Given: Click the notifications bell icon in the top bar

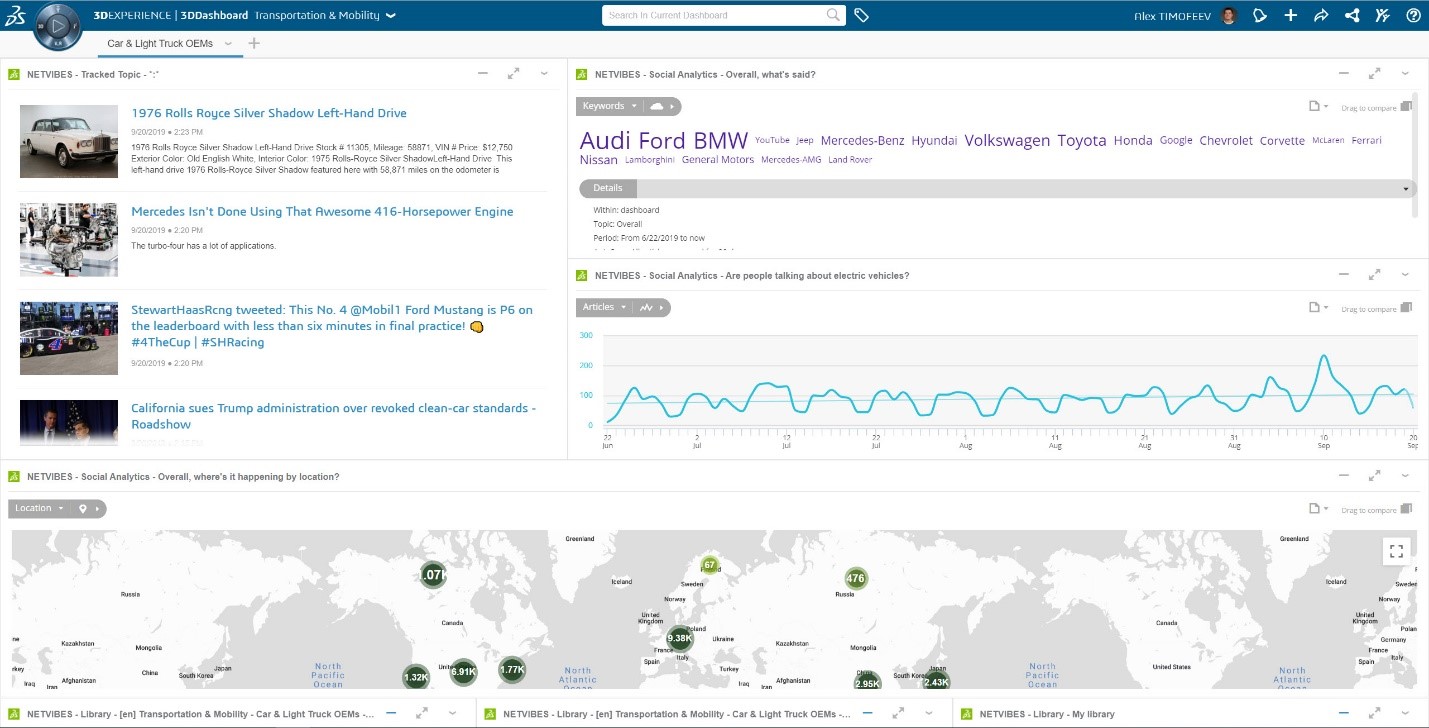Looking at the screenshot, I should [1259, 16].
